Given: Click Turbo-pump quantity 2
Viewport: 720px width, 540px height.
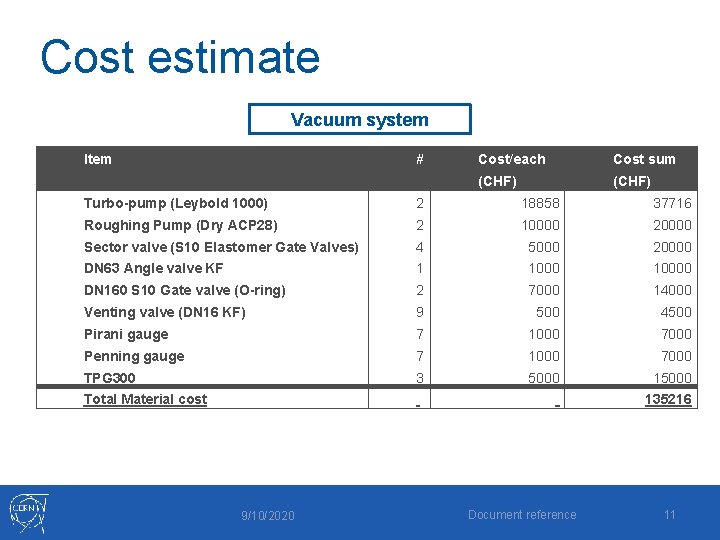Looking at the screenshot, I should click(x=419, y=203).
